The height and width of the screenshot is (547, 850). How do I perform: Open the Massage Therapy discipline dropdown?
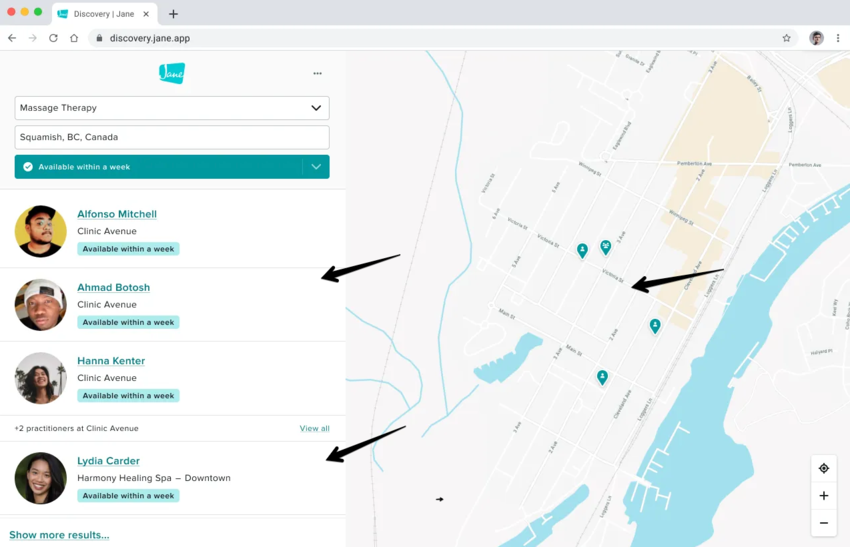click(x=172, y=108)
